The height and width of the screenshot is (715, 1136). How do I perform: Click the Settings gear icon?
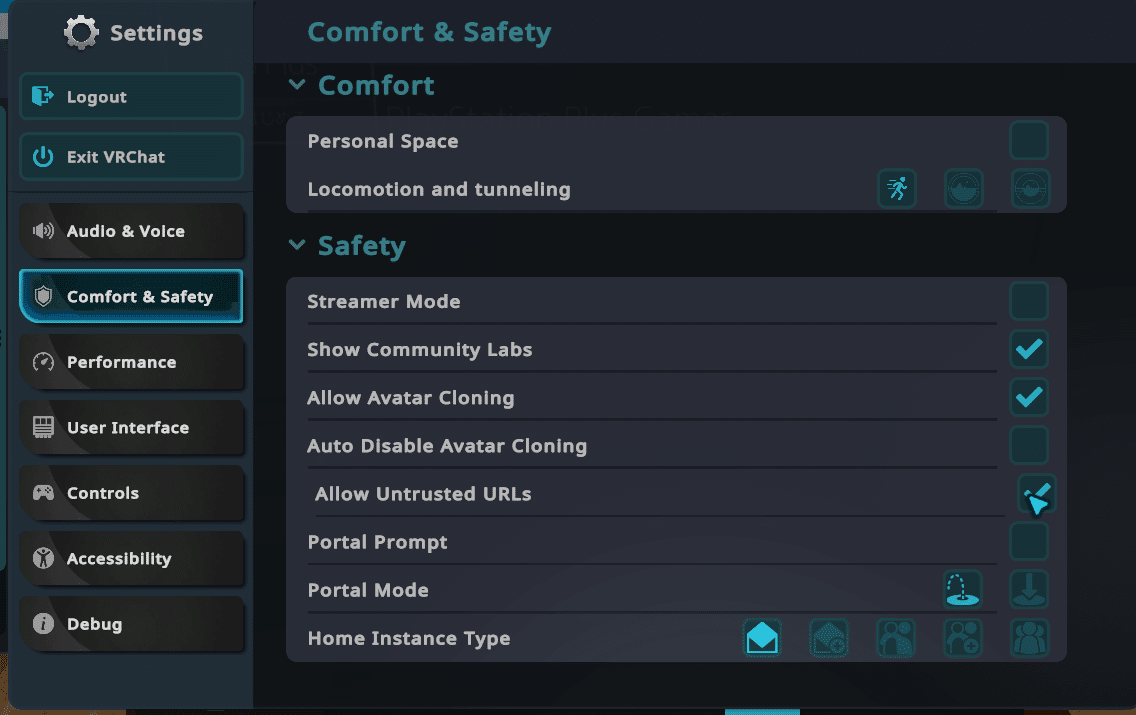(81, 33)
